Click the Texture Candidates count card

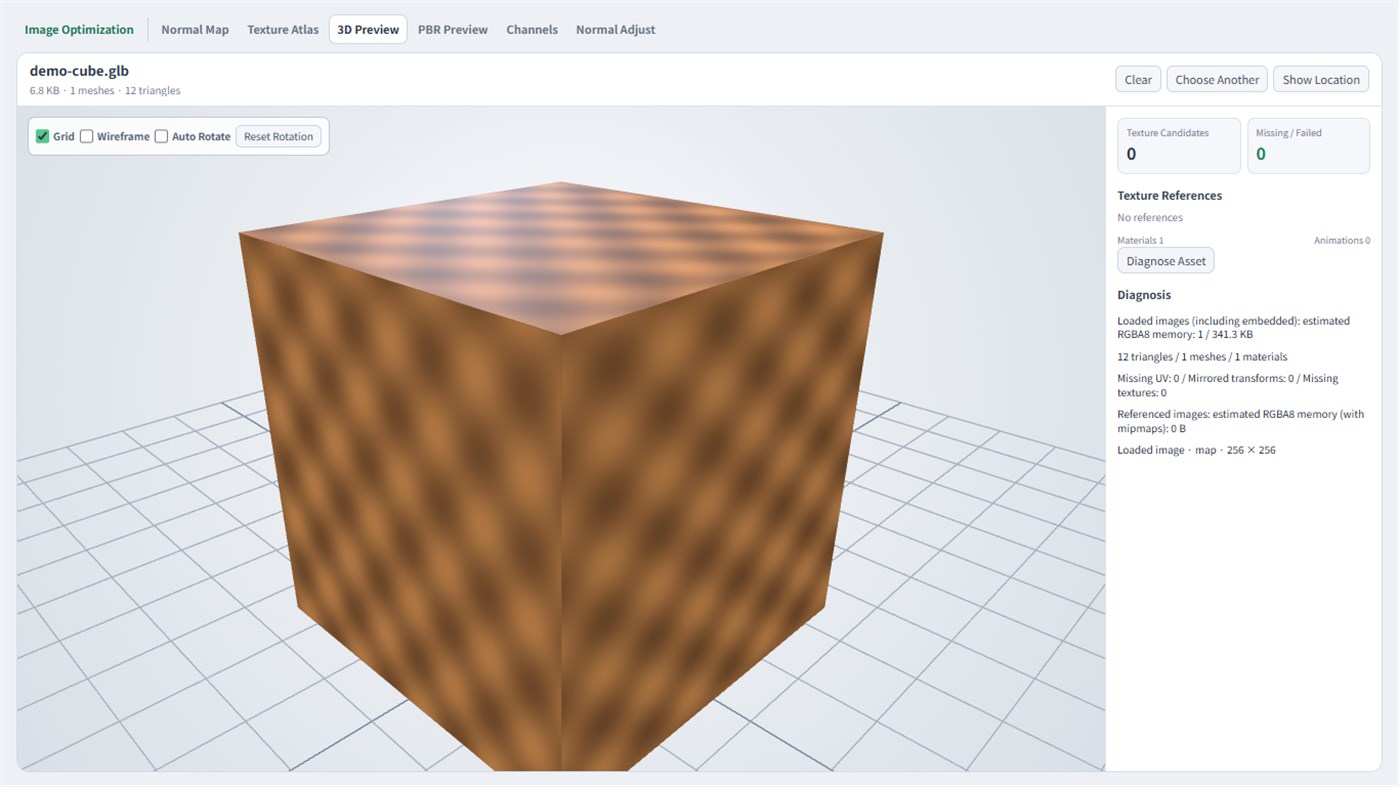(1179, 146)
